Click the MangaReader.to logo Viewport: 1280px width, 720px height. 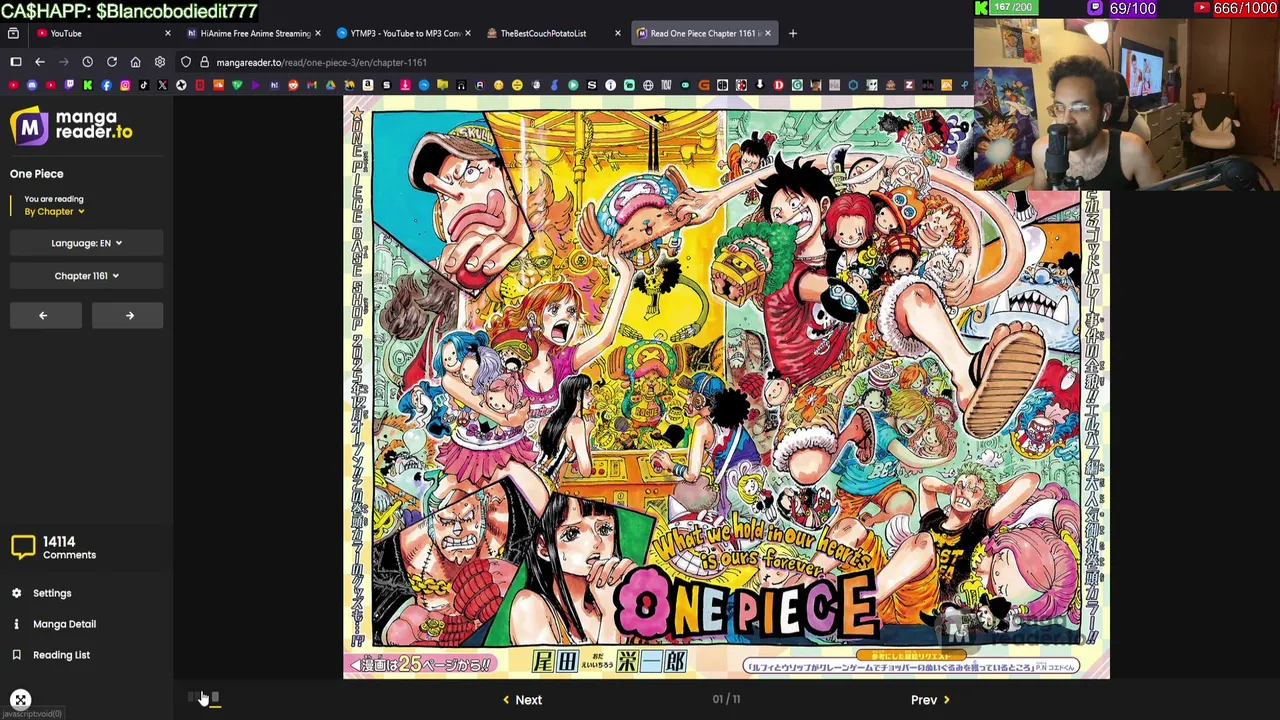71,126
